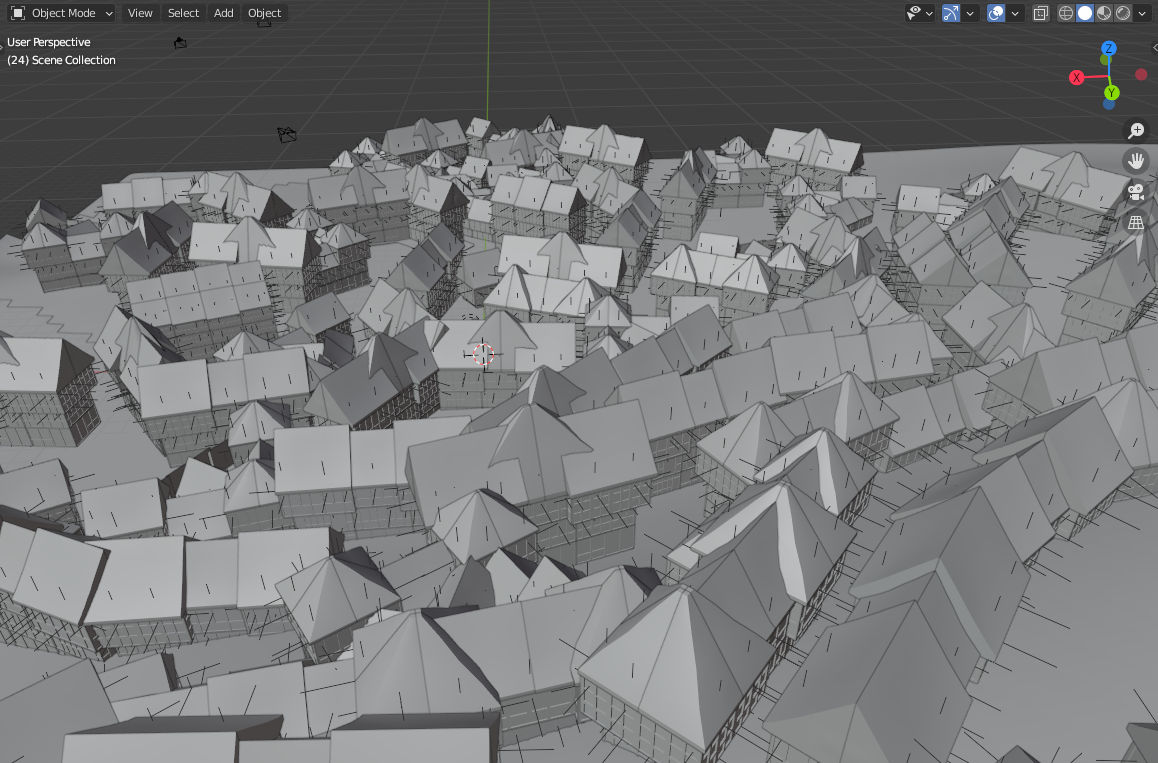The image size is (1158, 763).
Task: Toggle the Show Overlays button
Action: click(996, 13)
